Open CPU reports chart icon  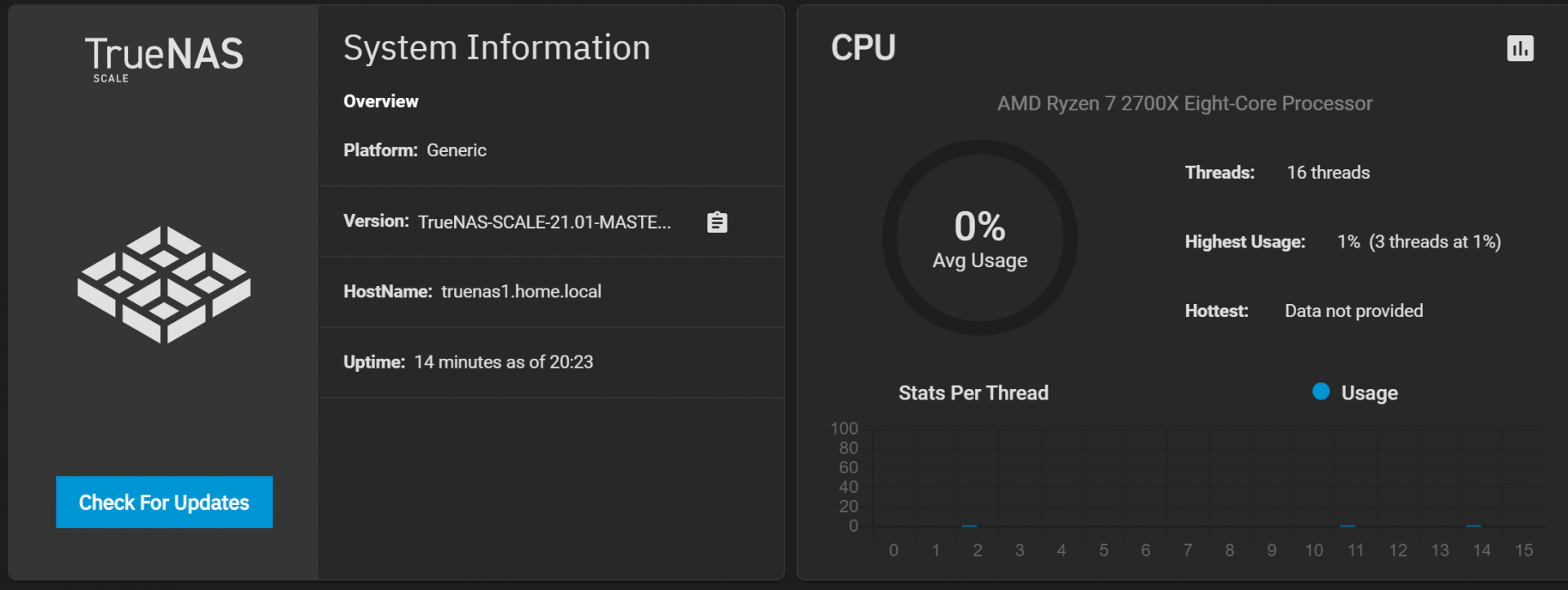click(1520, 48)
